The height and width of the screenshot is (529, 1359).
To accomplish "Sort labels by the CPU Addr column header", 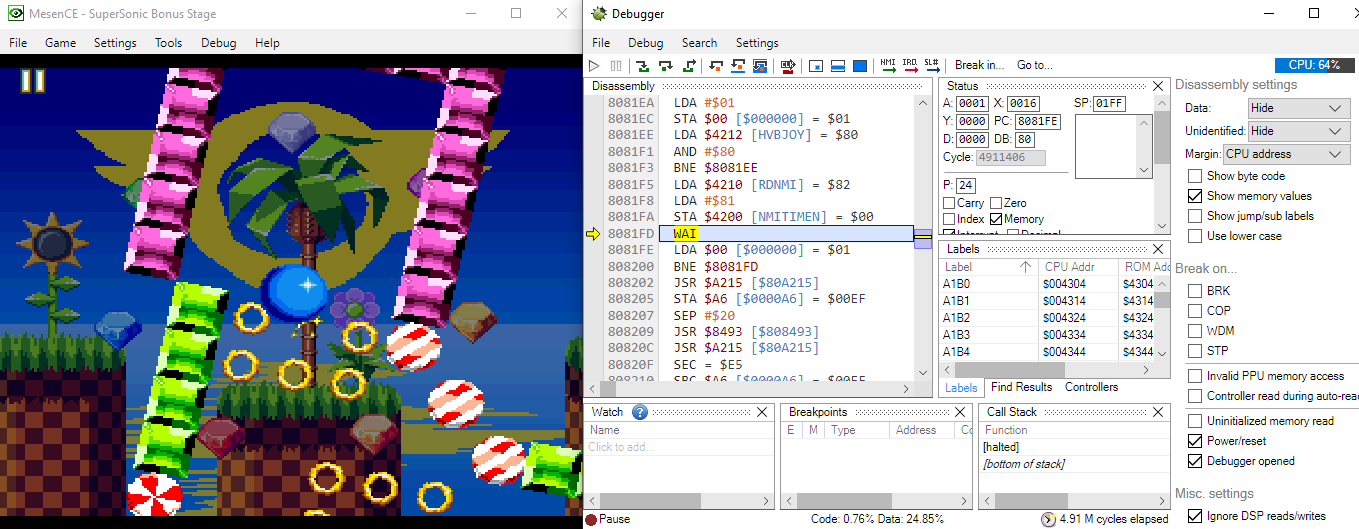I will [x=1077, y=267].
